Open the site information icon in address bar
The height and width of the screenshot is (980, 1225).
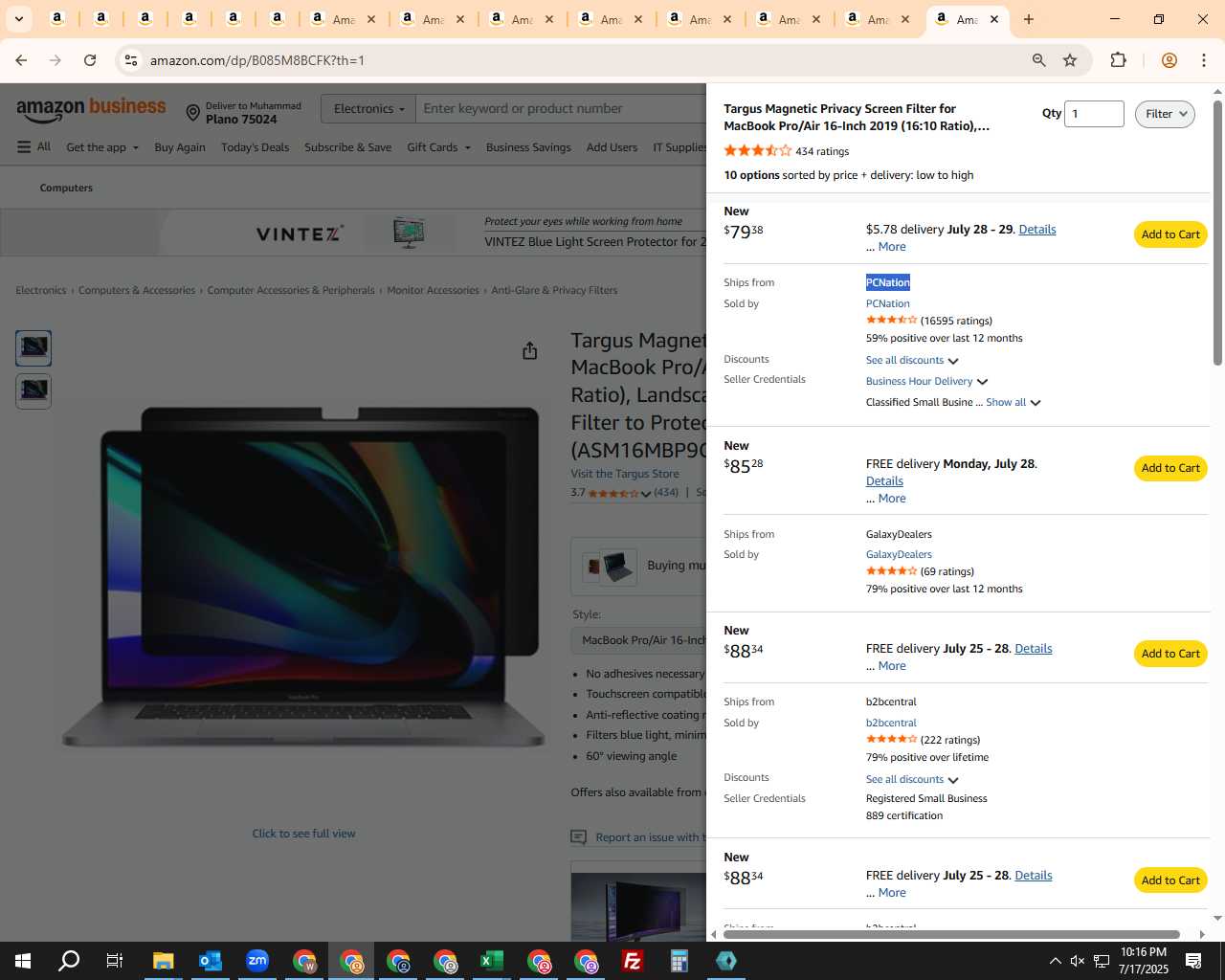pyautogui.click(x=131, y=60)
